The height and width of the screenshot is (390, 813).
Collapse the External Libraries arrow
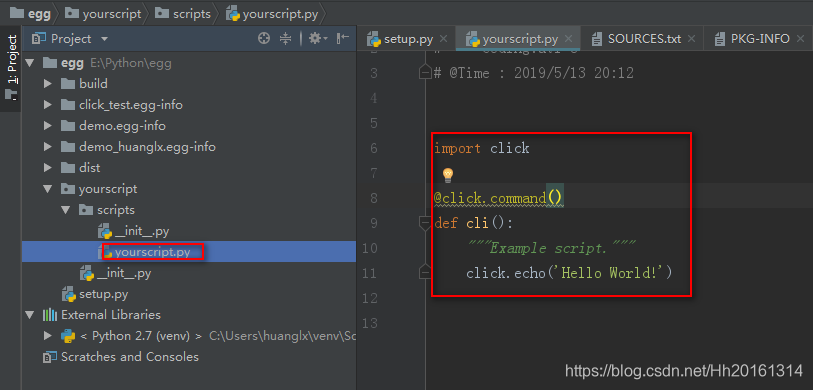click(30, 315)
